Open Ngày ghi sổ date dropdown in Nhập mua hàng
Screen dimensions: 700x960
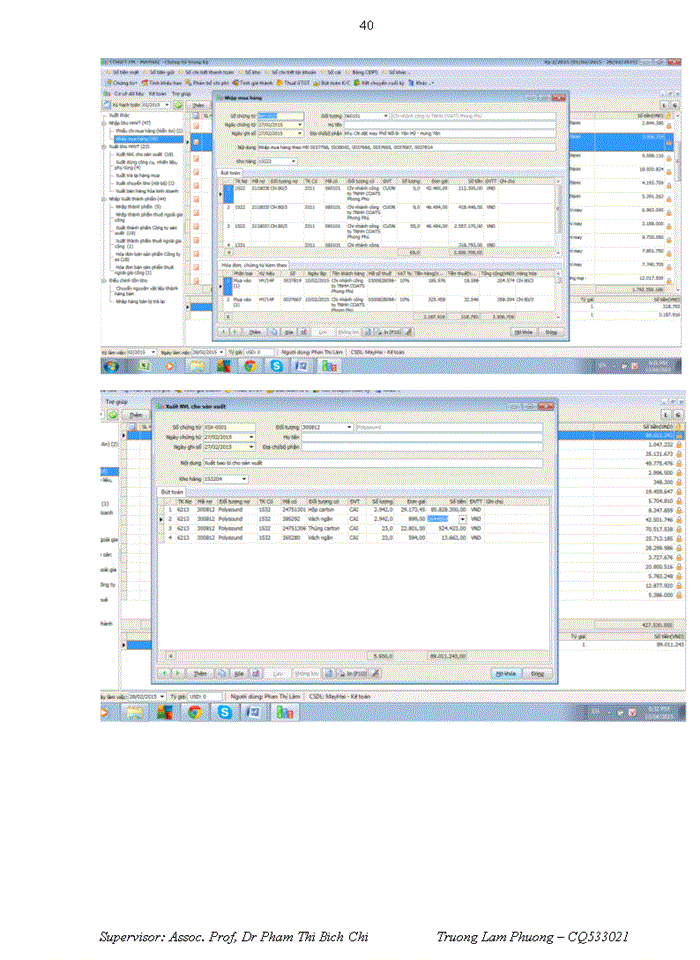(x=300, y=133)
